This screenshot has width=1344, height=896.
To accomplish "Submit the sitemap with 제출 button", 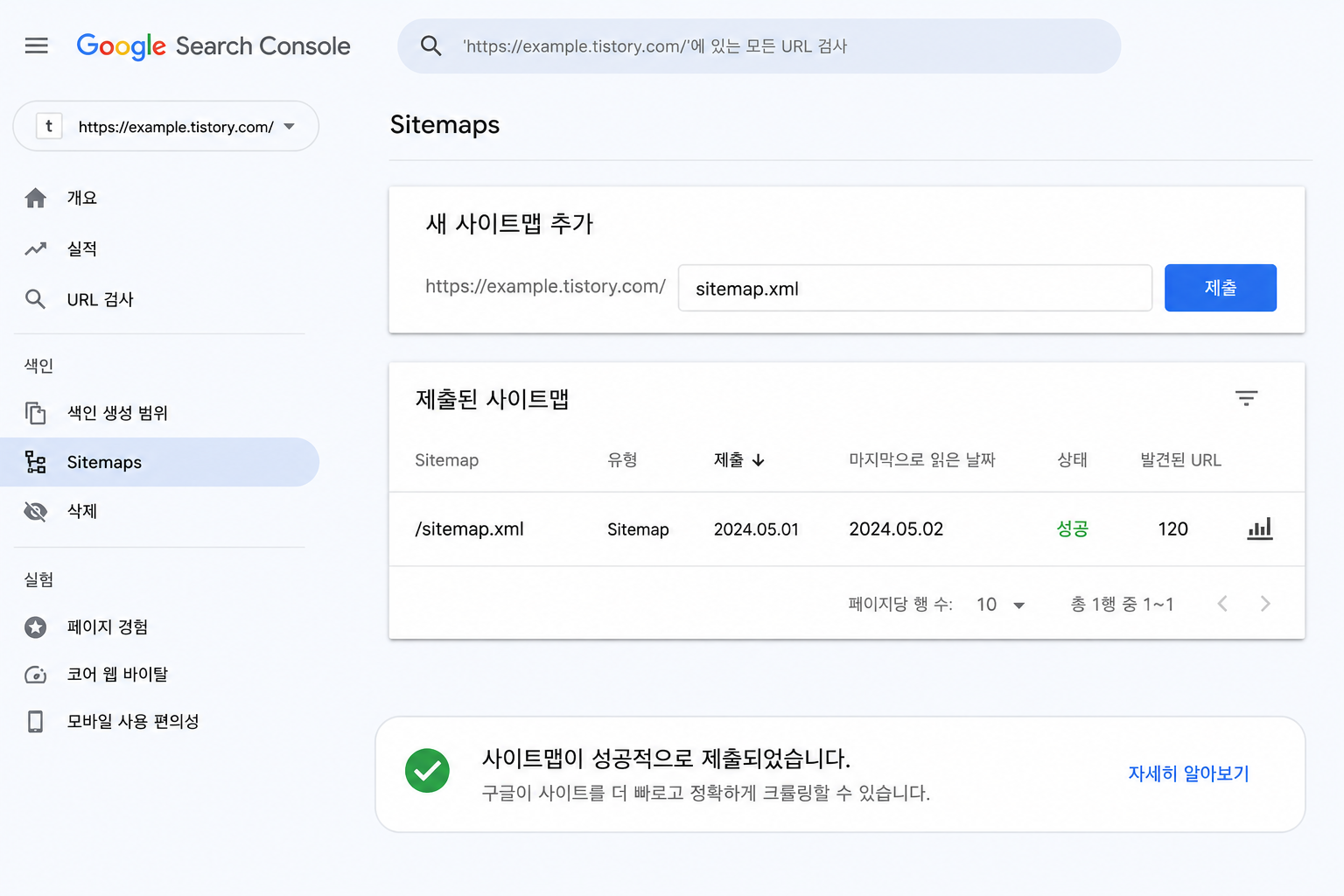I will click(x=1220, y=288).
